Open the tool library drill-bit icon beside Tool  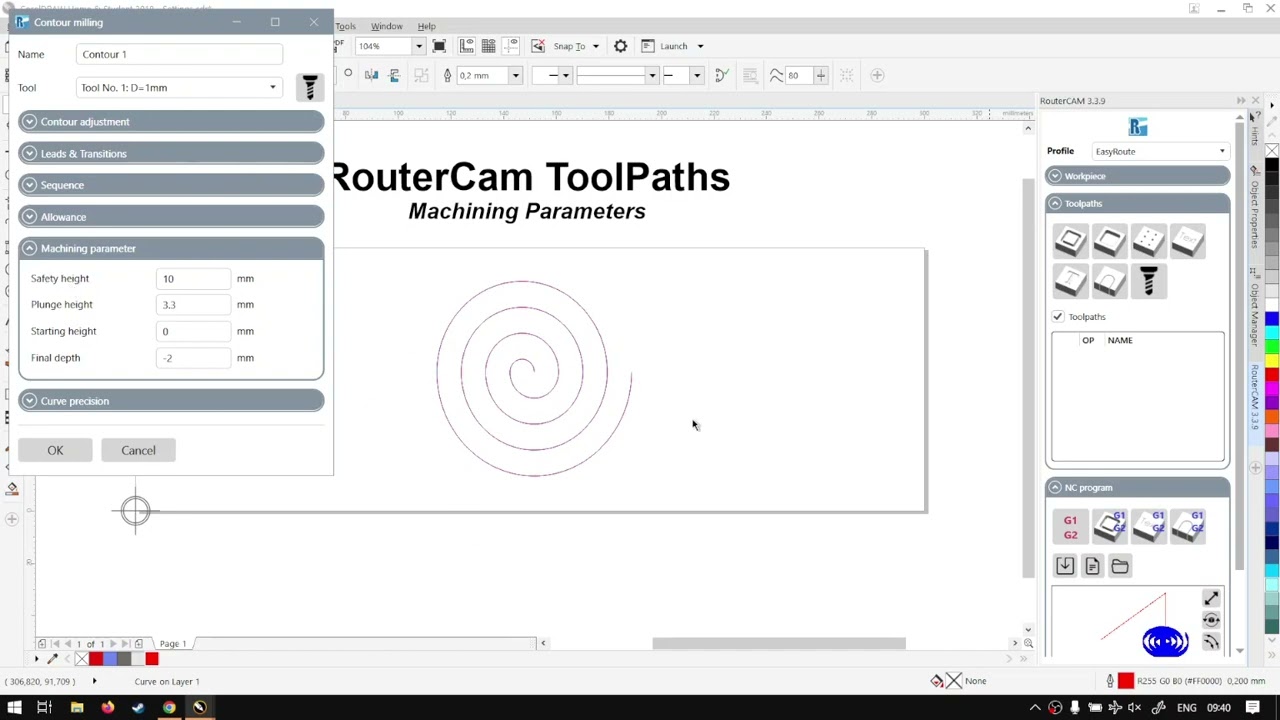pyautogui.click(x=309, y=88)
